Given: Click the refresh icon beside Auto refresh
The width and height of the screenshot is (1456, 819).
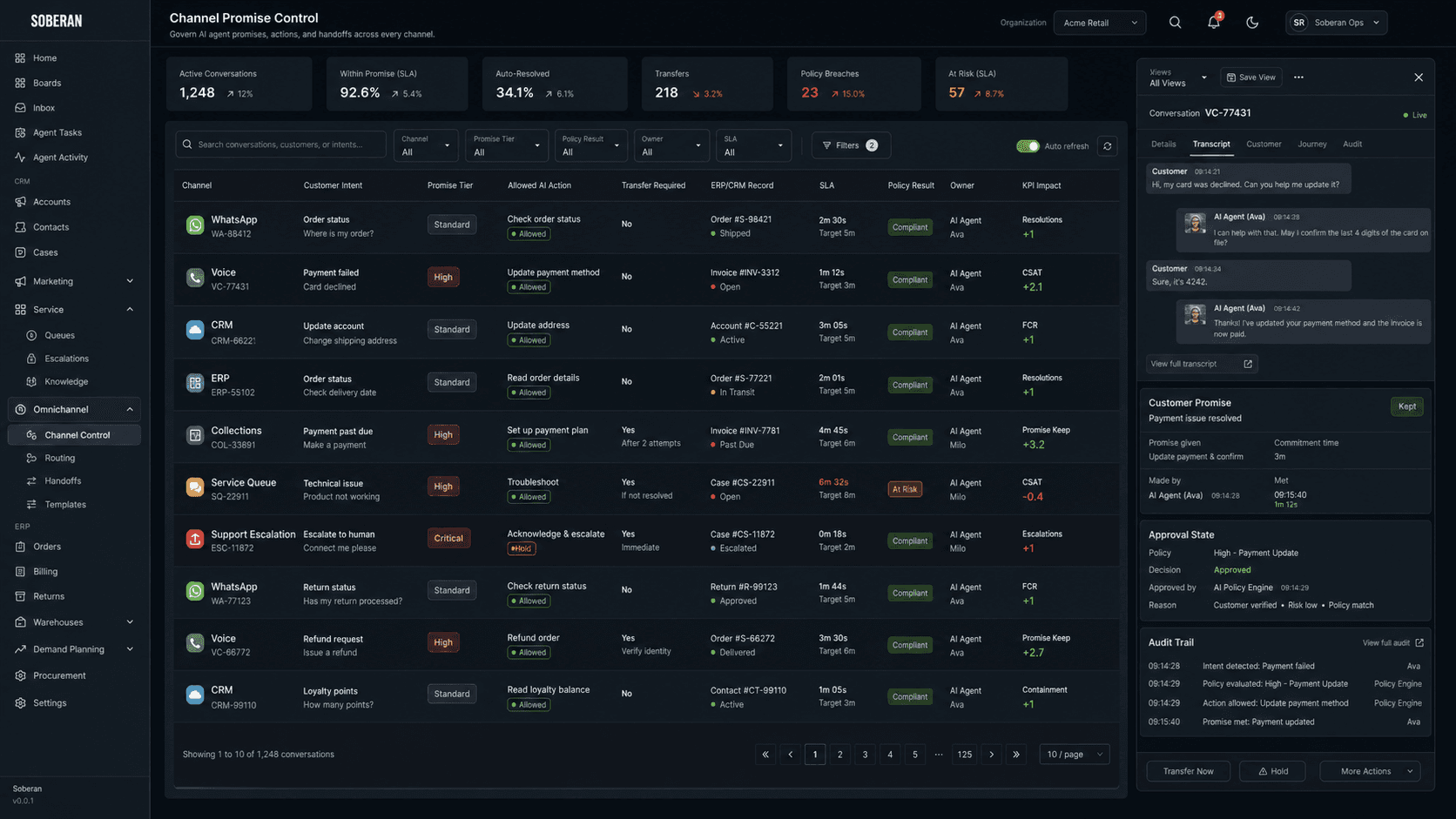Looking at the screenshot, I should coord(1108,146).
